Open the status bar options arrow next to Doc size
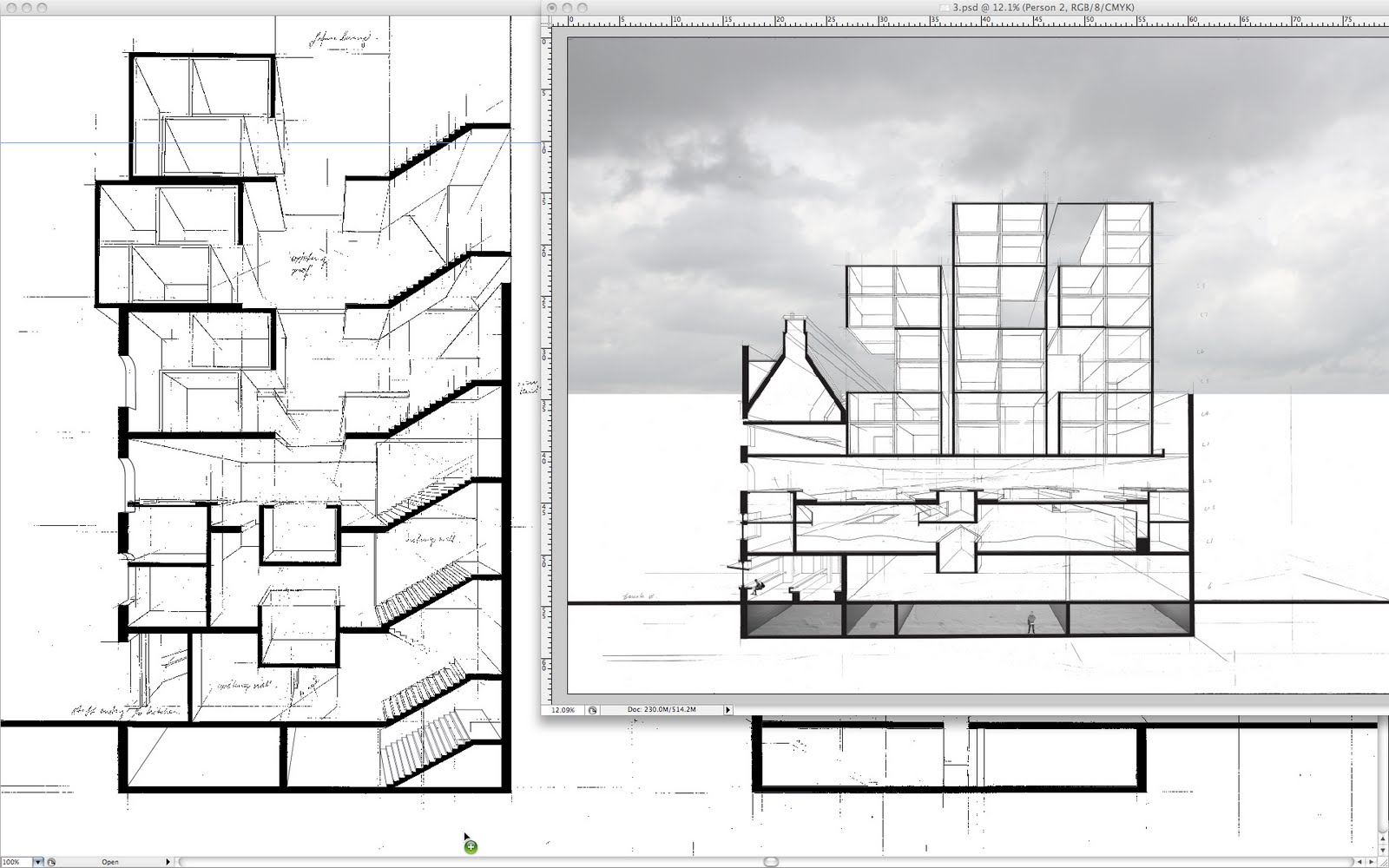The width and height of the screenshot is (1389, 868). [727, 709]
